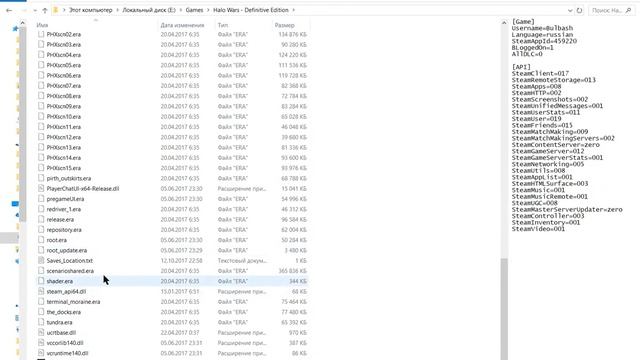640x360 pixels.
Task: Select PHXscn07.era file name
Action: (64, 86)
